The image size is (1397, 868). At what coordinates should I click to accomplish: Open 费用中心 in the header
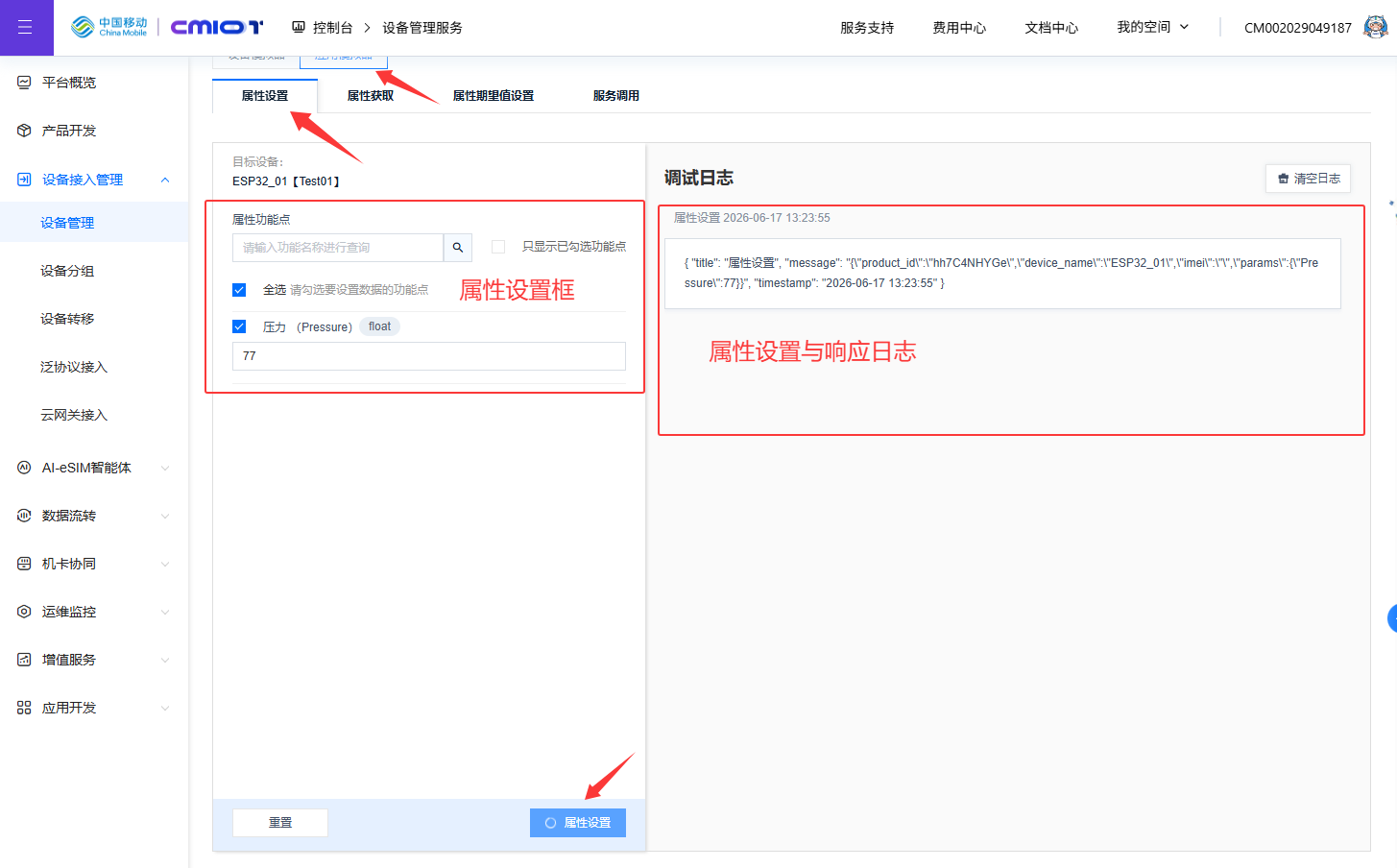959,28
